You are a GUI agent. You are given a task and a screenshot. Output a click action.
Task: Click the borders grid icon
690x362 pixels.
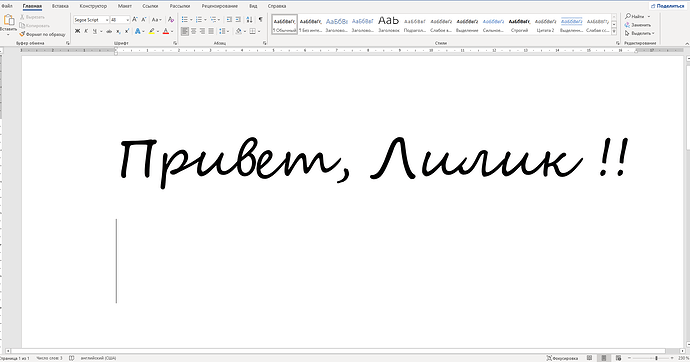[x=253, y=31]
